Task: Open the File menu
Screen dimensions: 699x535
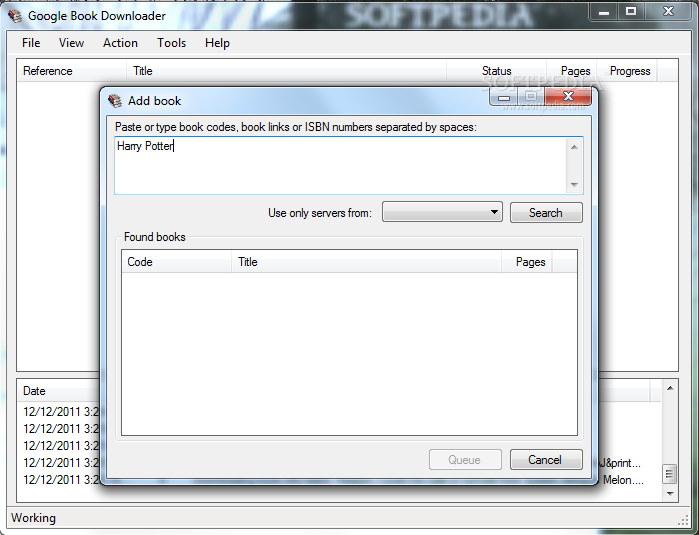Action: click(x=31, y=43)
